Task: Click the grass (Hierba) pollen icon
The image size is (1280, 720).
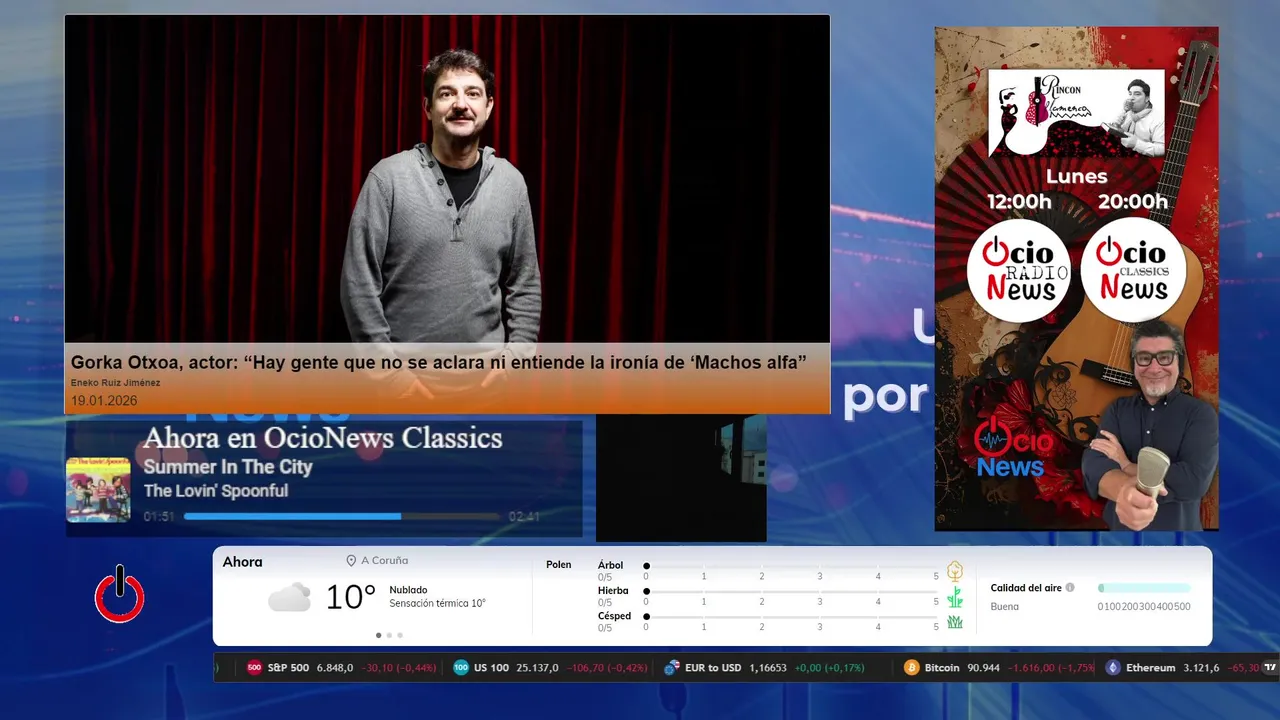Action: tap(955, 597)
